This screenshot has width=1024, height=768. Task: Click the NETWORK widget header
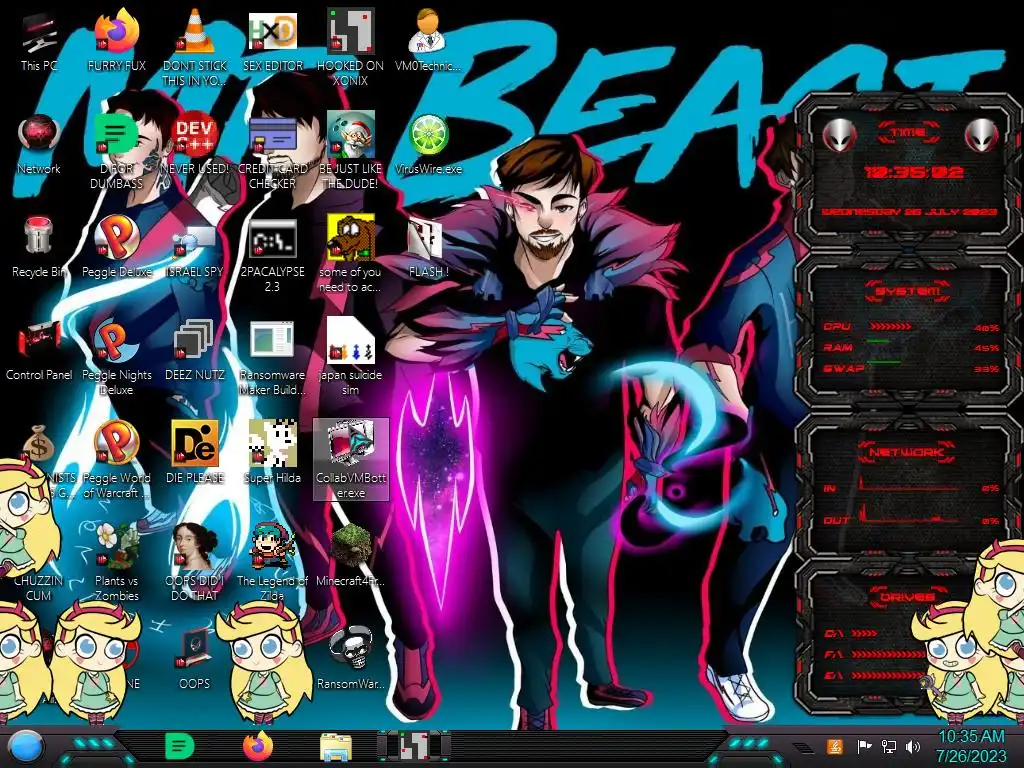click(906, 452)
